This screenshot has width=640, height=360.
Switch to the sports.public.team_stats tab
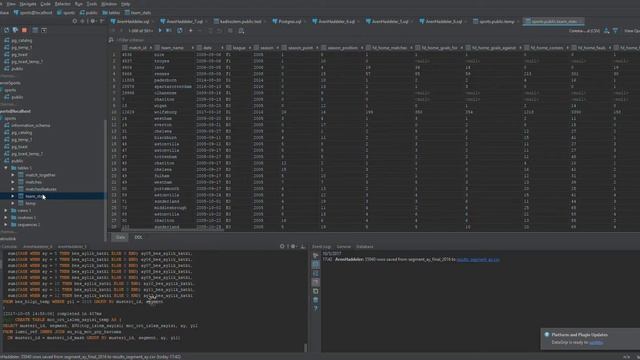[553, 21]
